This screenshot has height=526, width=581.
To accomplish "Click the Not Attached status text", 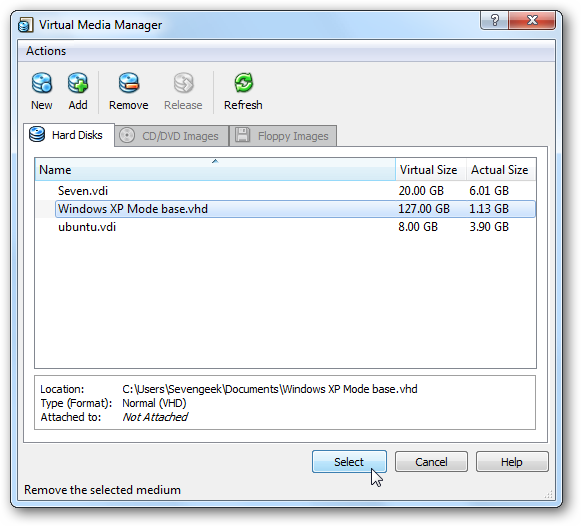I will (x=155, y=417).
